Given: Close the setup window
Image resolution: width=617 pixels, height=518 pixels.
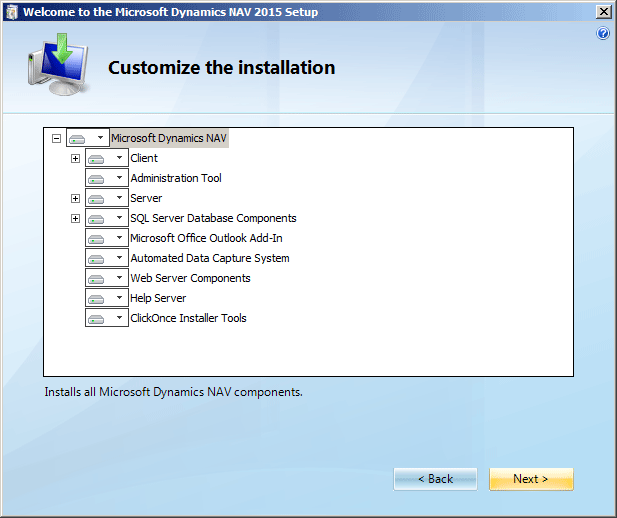Looking at the screenshot, I should (604, 12).
